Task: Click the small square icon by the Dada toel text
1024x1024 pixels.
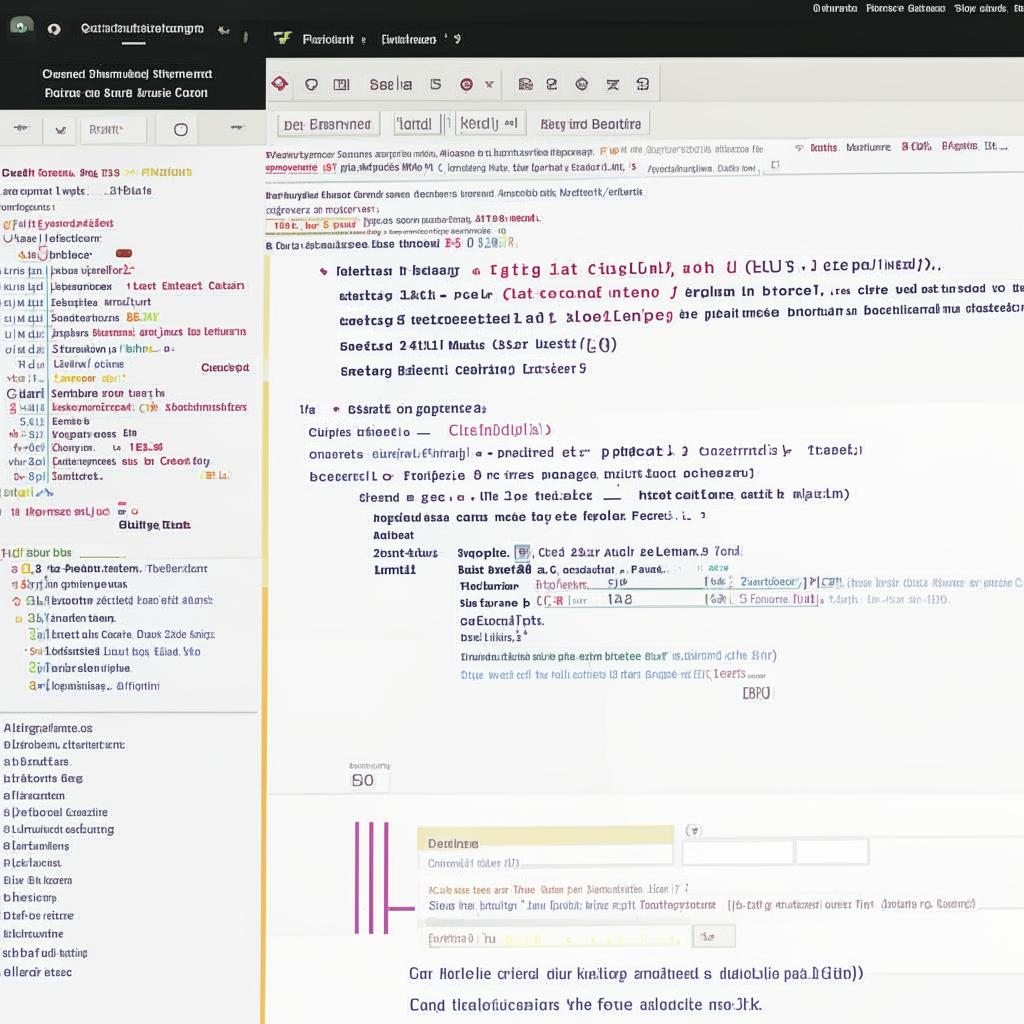Action: (x=775, y=165)
